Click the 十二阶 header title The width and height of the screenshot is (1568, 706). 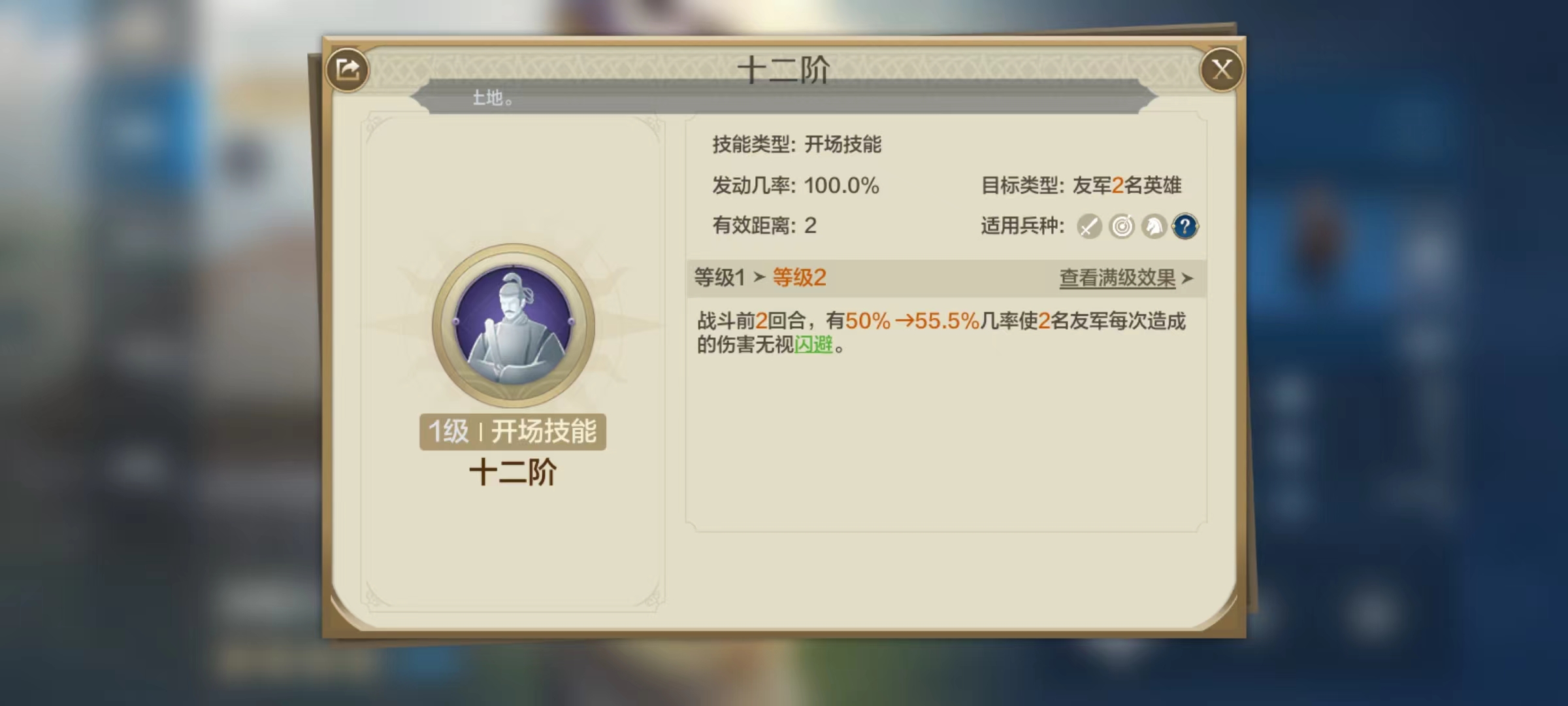click(783, 69)
